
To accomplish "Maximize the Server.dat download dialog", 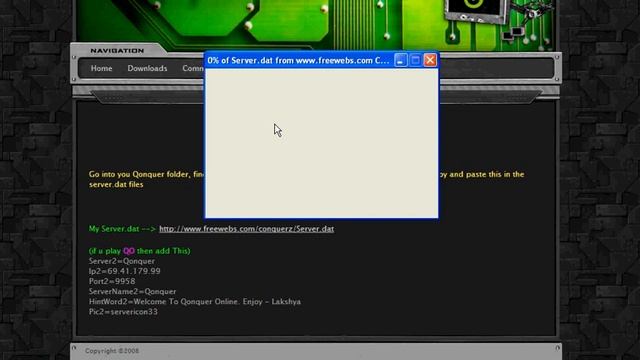I will click(x=415, y=60).
